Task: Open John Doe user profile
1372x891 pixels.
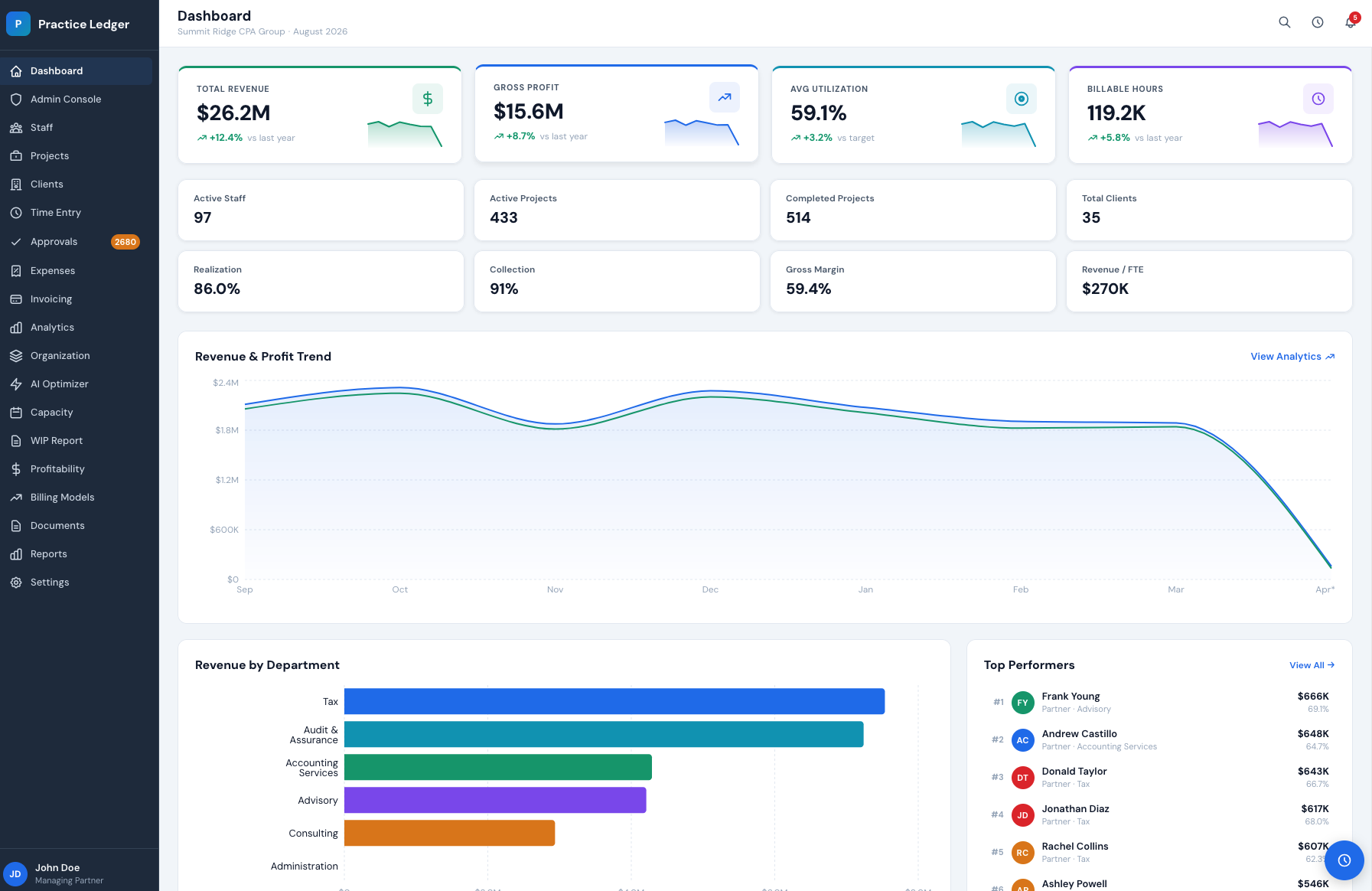Action: pyautogui.click(x=80, y=873)
